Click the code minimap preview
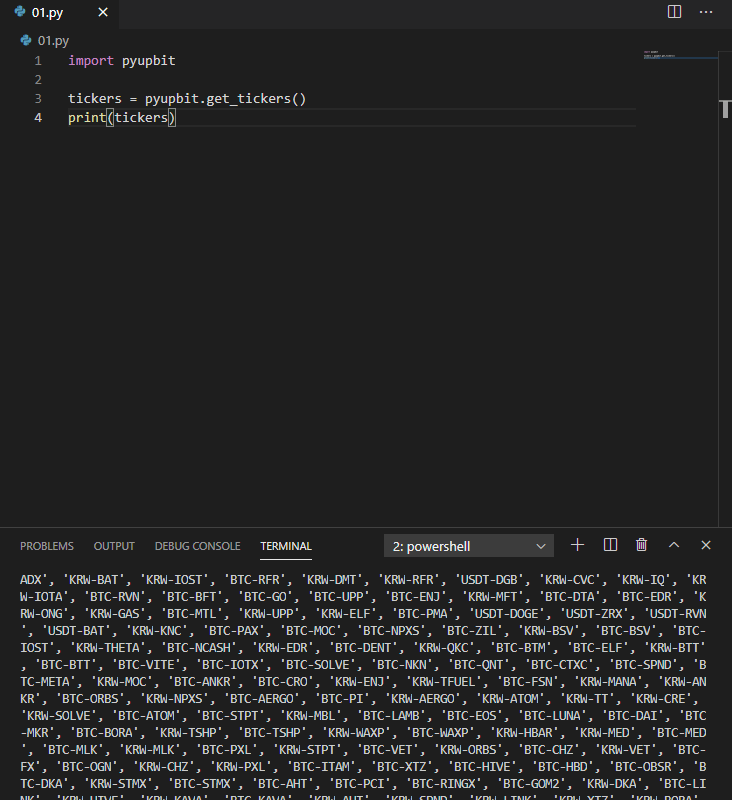This screenshot has height=800, width=732. pos(680,55)
